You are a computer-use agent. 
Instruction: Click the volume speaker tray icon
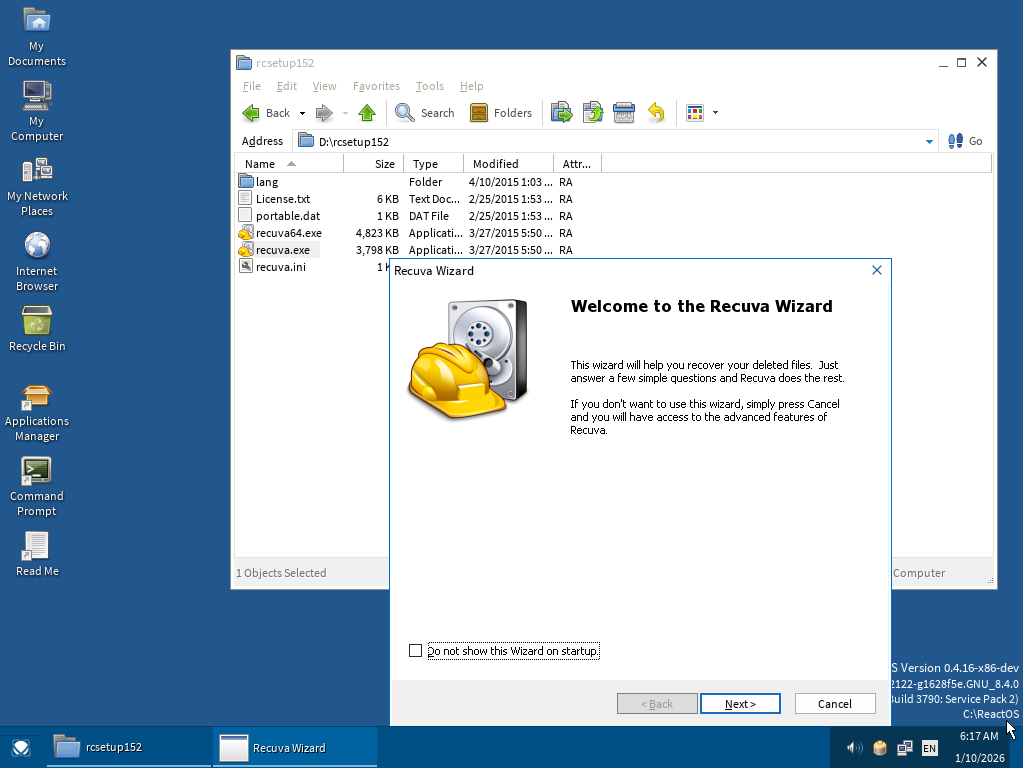tap(854, 747)
